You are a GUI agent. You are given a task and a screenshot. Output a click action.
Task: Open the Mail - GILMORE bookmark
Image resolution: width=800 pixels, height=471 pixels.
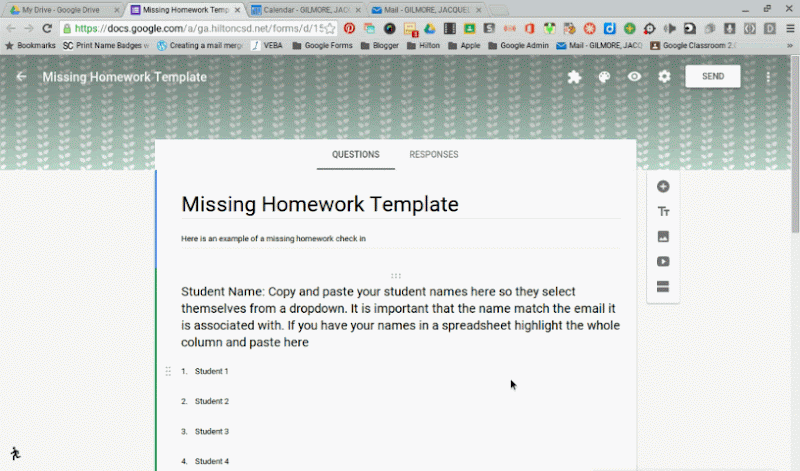[599, 45]
